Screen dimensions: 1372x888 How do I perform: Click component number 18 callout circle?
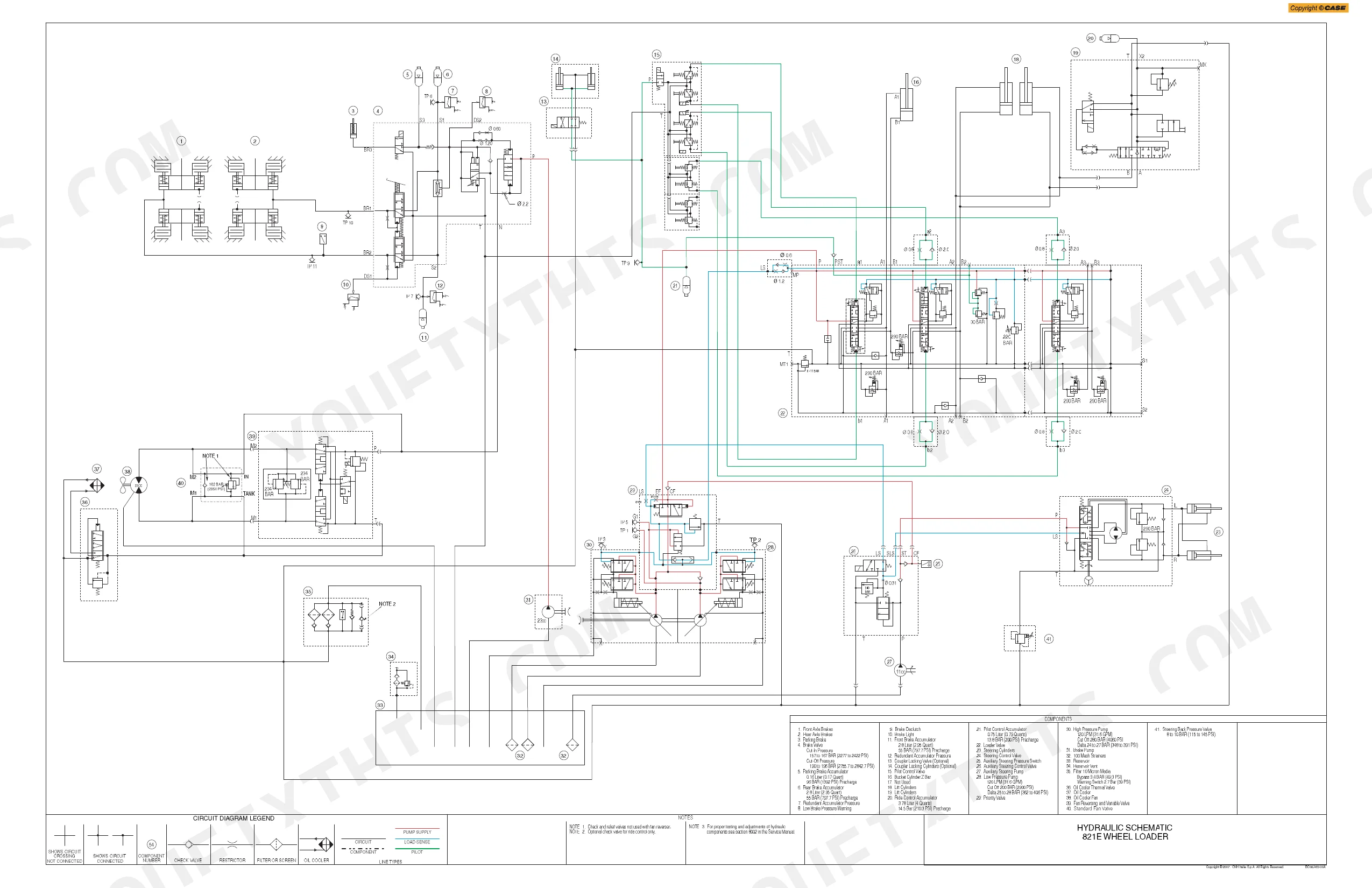point(1016,59)
